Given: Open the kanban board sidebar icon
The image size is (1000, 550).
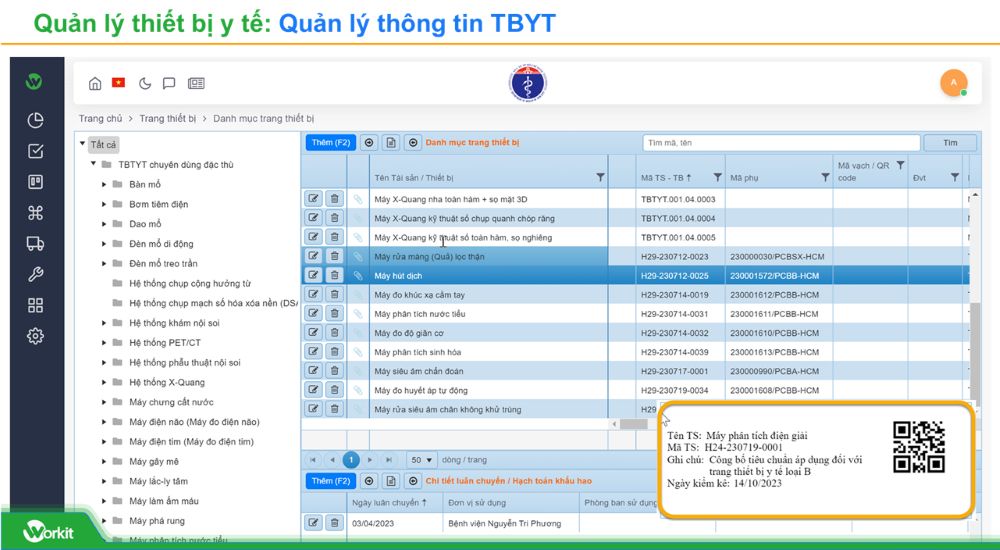Looking at the screenshot, I should coord(36,182).
